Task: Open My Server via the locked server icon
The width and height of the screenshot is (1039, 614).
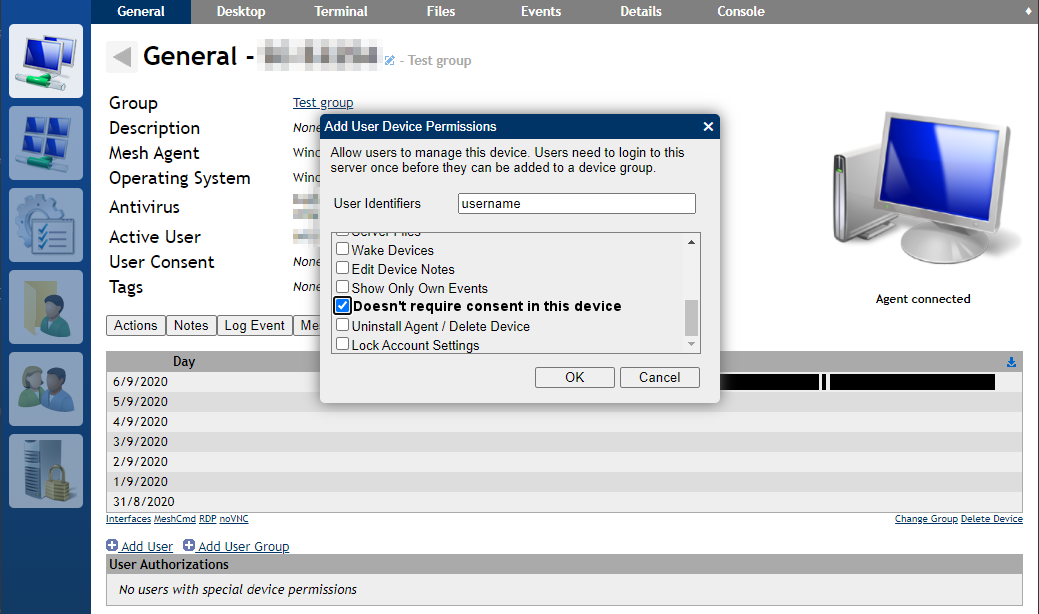Action: point(46,471)
